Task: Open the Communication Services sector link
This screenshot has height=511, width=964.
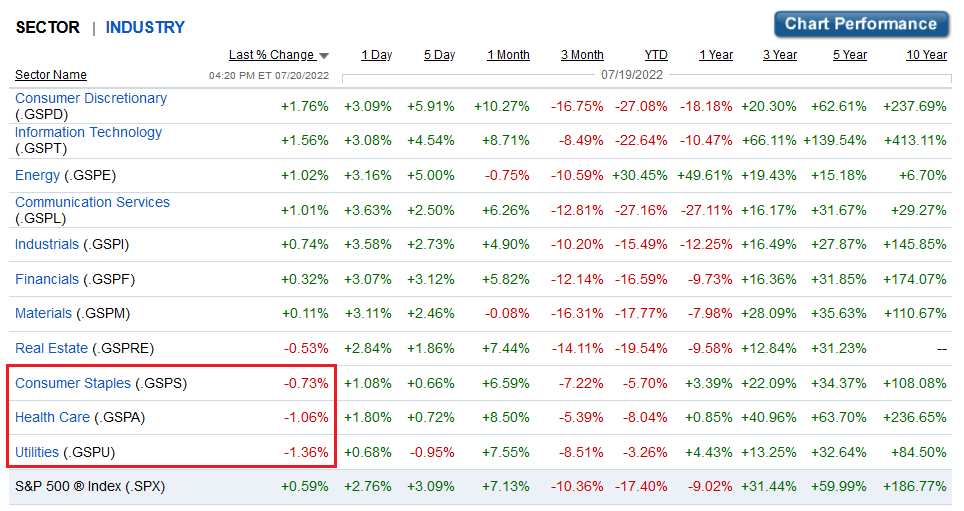Action: click(x=92, y=202)
